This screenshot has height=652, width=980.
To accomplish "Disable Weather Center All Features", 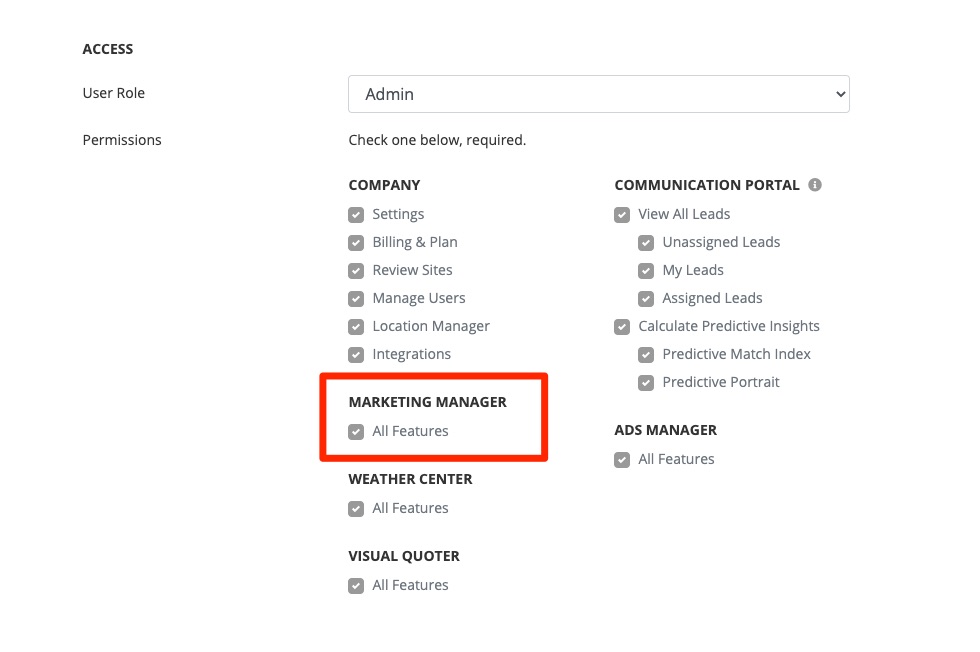I will pos(356,508).
